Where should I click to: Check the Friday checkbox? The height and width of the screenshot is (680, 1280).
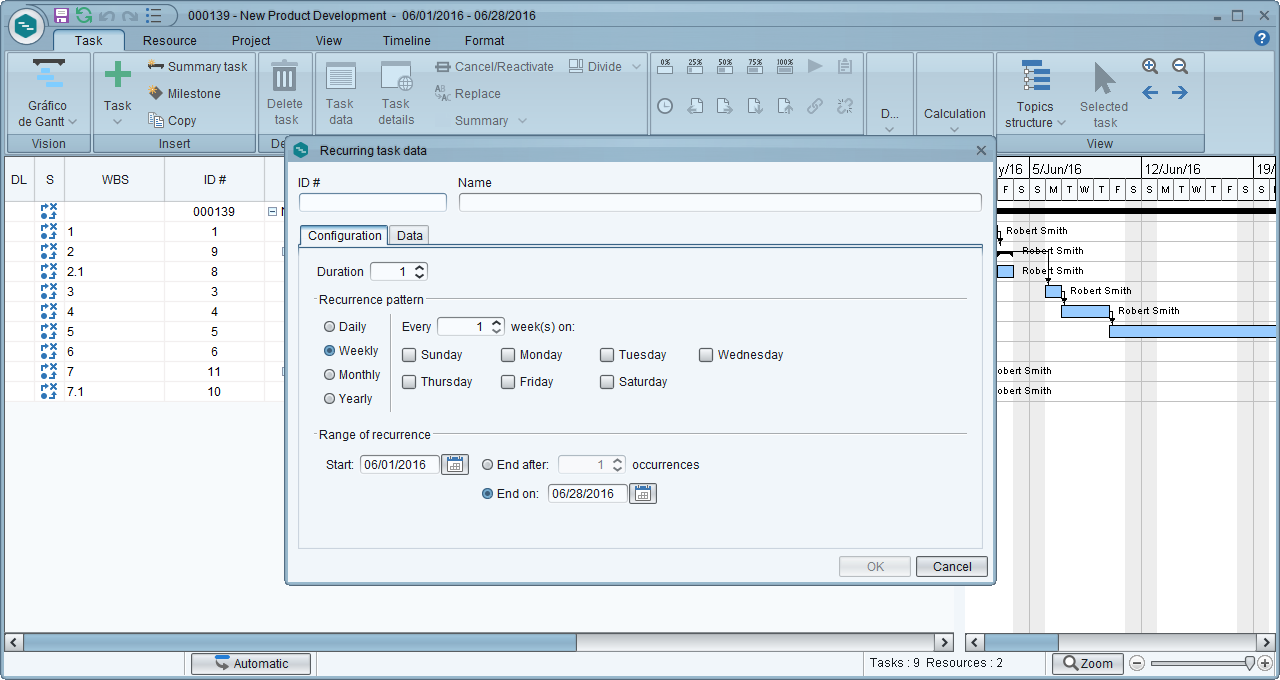pyautogui.click(x=508, y=382)
